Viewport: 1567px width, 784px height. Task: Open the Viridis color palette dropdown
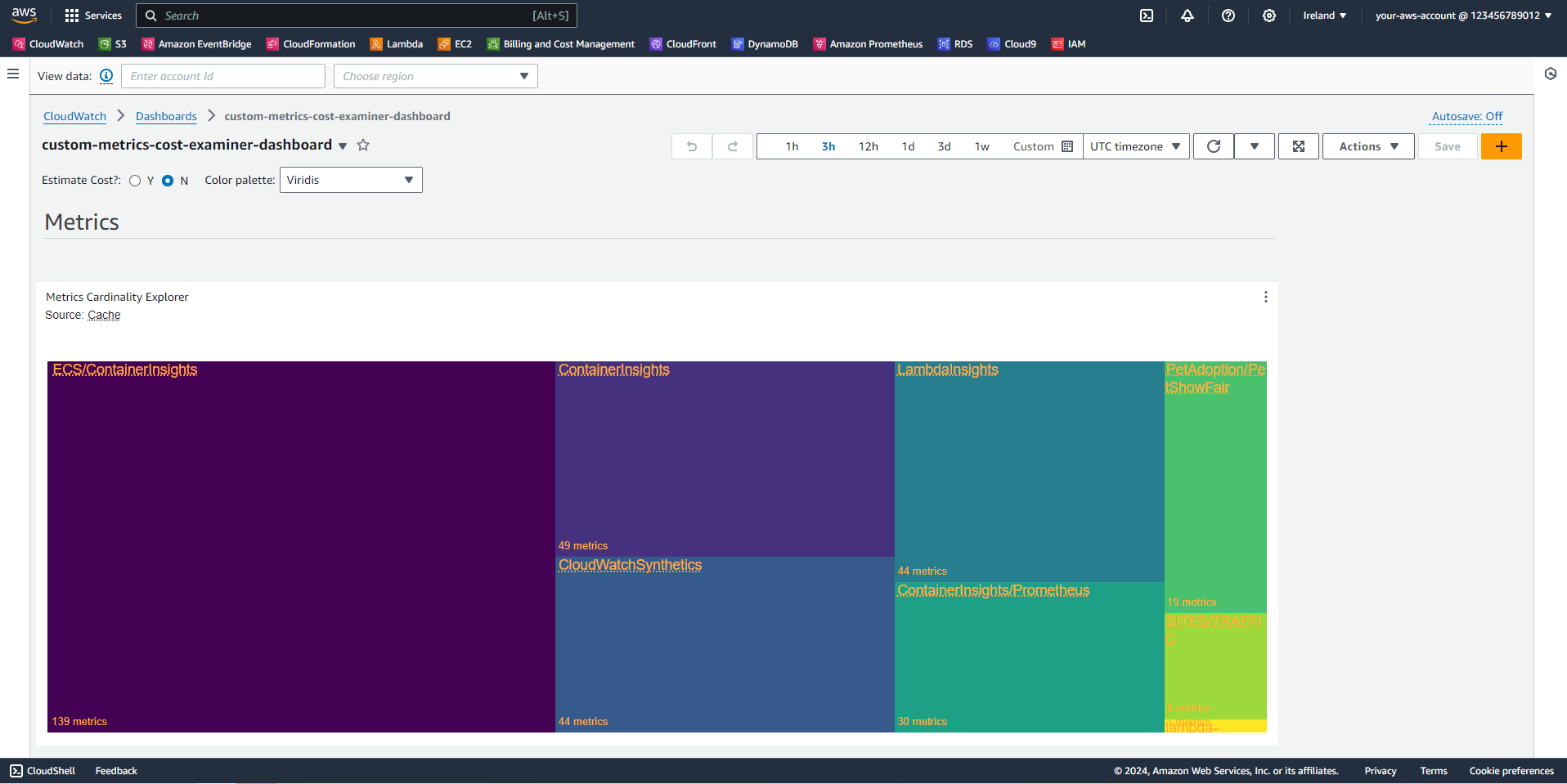coord(350,180)
